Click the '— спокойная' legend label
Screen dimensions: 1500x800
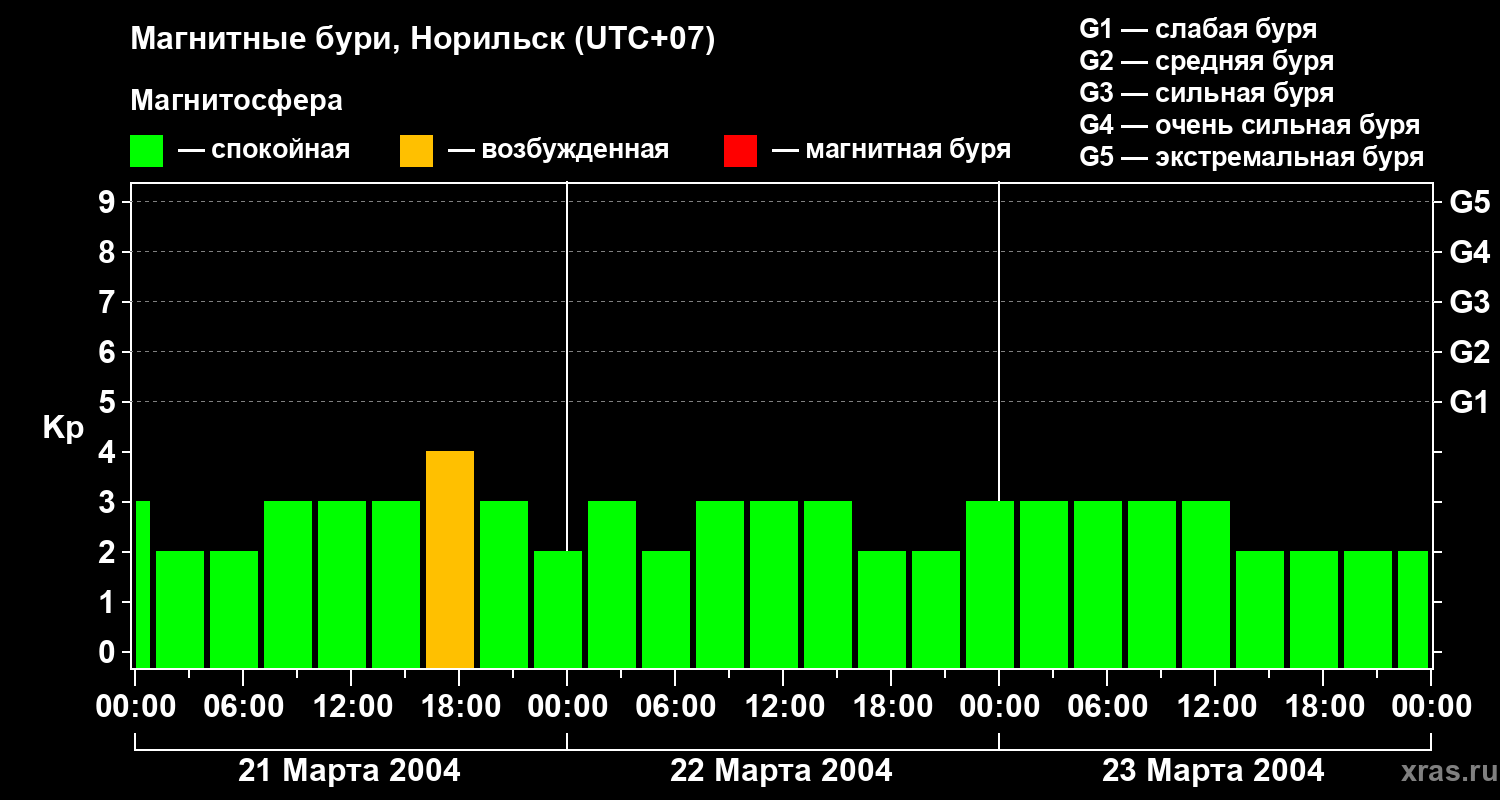coord(264,151)
